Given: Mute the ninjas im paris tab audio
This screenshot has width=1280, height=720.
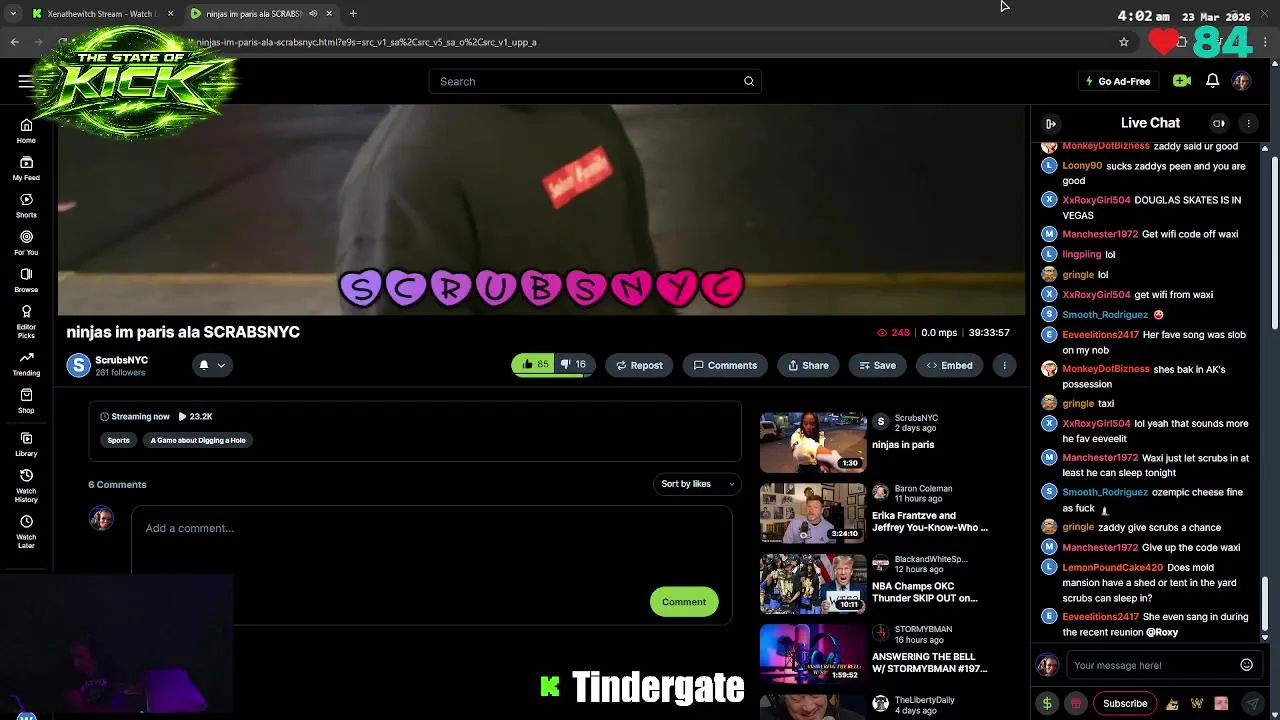Looking at the screenshot, I should pos(313,14).
